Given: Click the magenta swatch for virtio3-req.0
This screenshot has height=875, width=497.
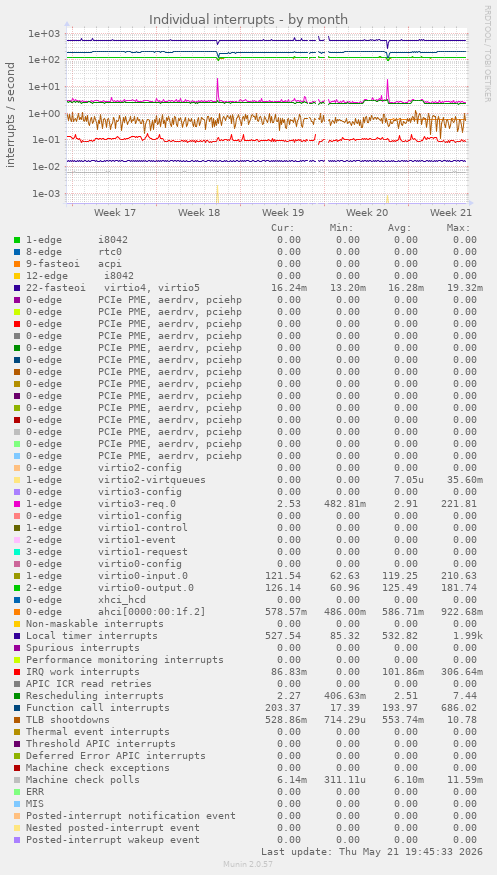Looking at the screenshot, I should [x=17, y=504].
